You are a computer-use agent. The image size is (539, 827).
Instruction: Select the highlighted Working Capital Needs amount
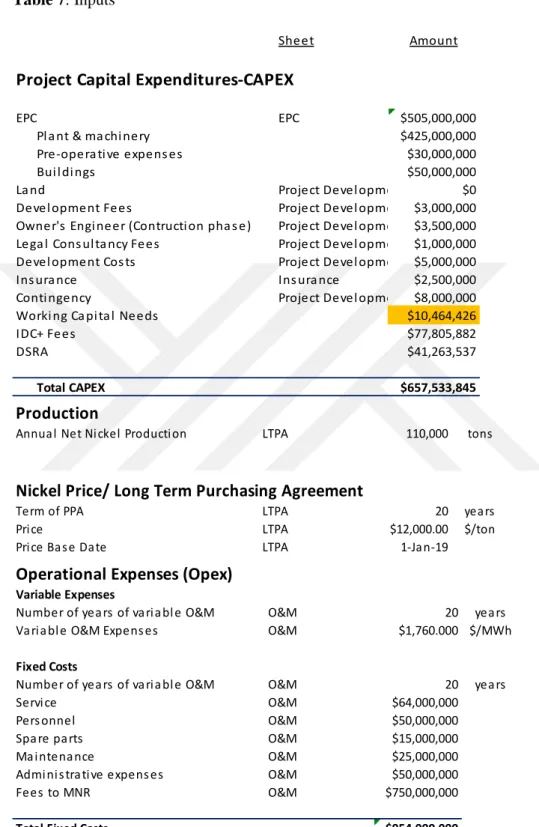(434, 315)
